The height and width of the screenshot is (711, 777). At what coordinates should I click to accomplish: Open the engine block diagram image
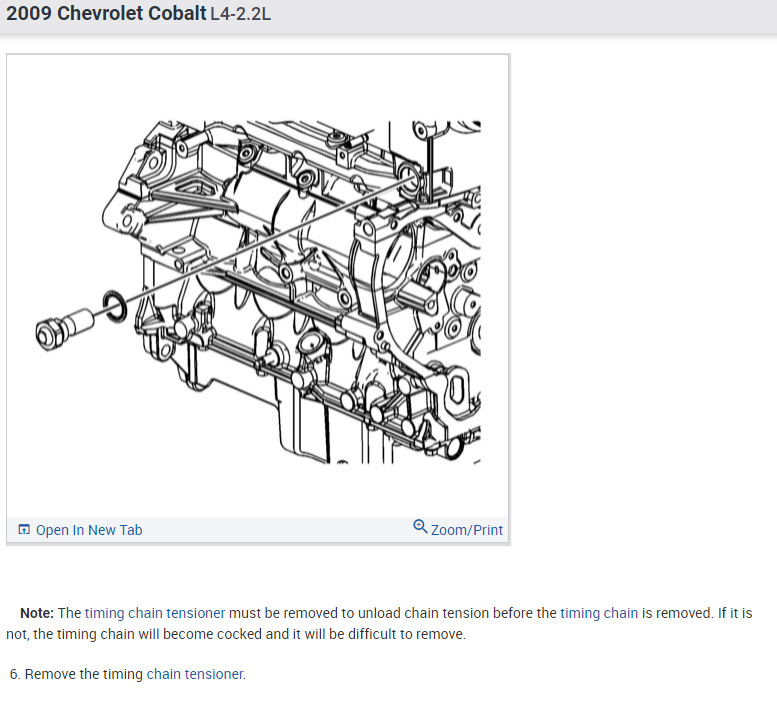258,292
